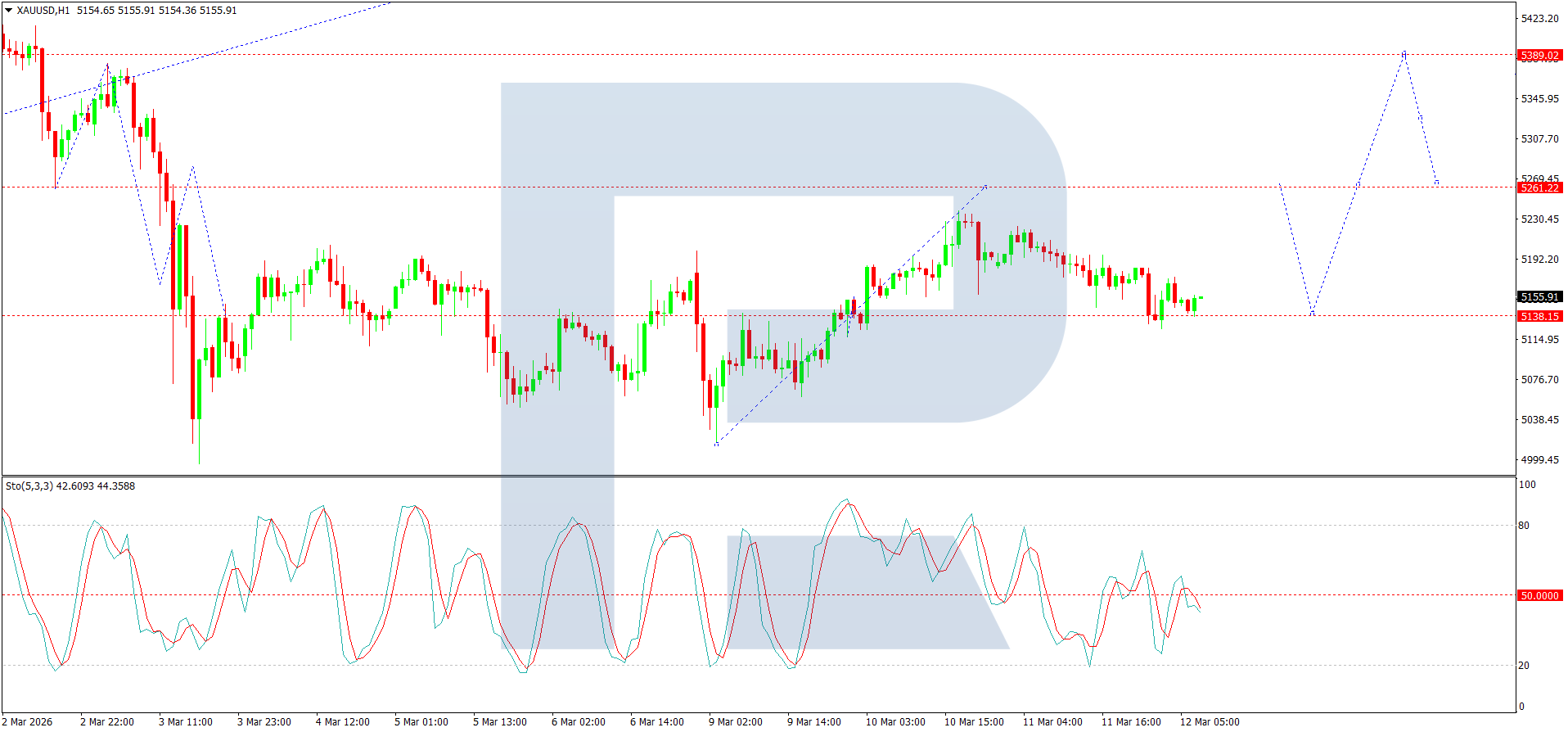Select the red 5389.02 price level label

click(x=1539, y=56)
